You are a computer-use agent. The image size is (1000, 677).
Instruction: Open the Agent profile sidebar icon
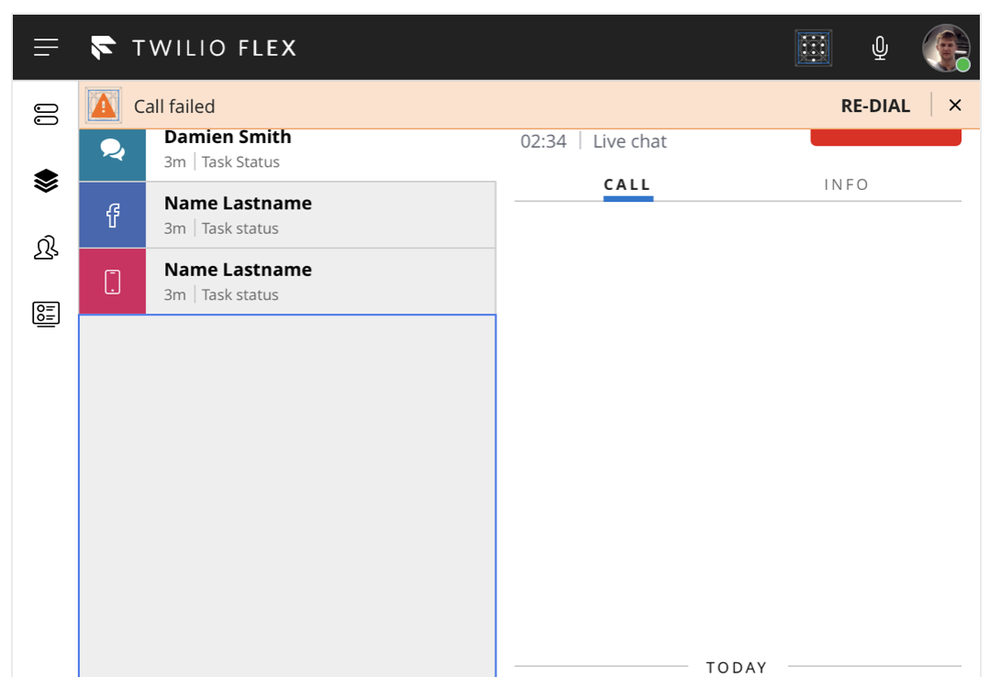tap(46, 313)
